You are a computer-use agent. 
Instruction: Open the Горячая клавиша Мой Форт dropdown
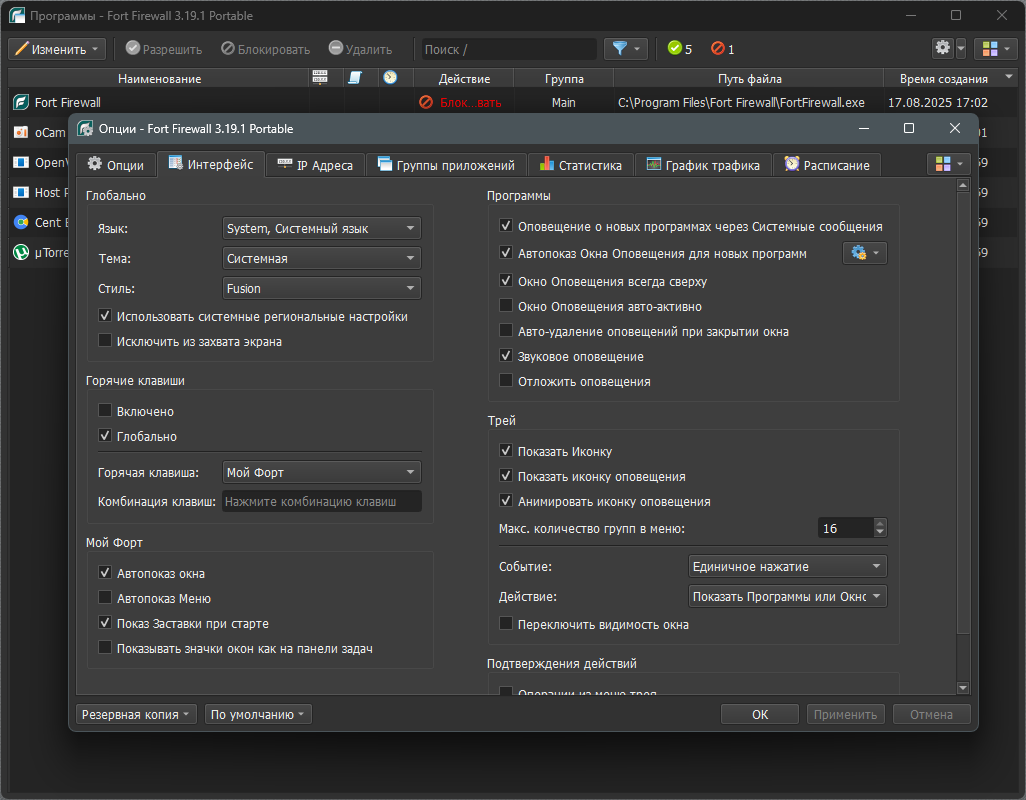click(x=321, y=472)
